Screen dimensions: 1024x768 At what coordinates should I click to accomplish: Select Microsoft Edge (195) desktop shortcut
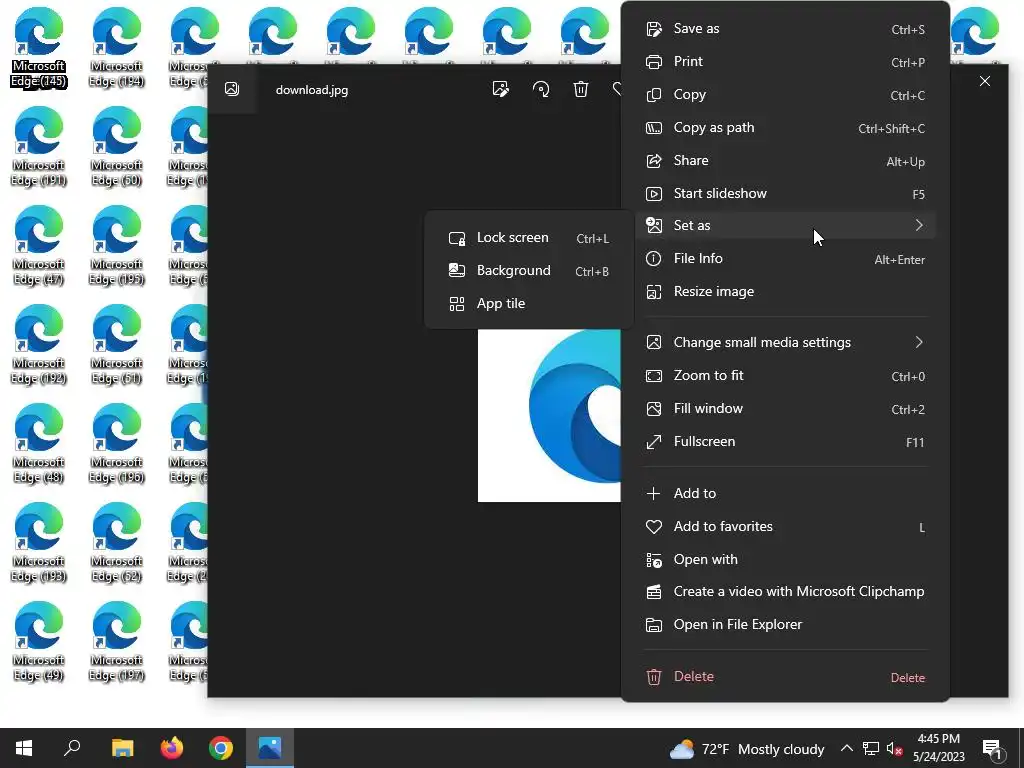(117, 245)
